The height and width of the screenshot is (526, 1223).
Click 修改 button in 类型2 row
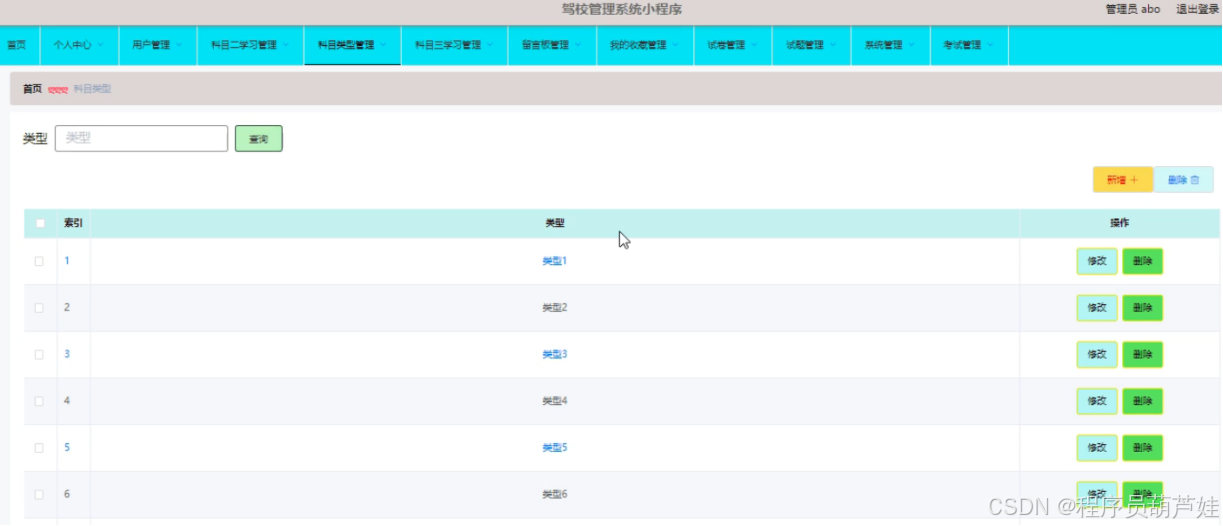(x=1097, y=308)
